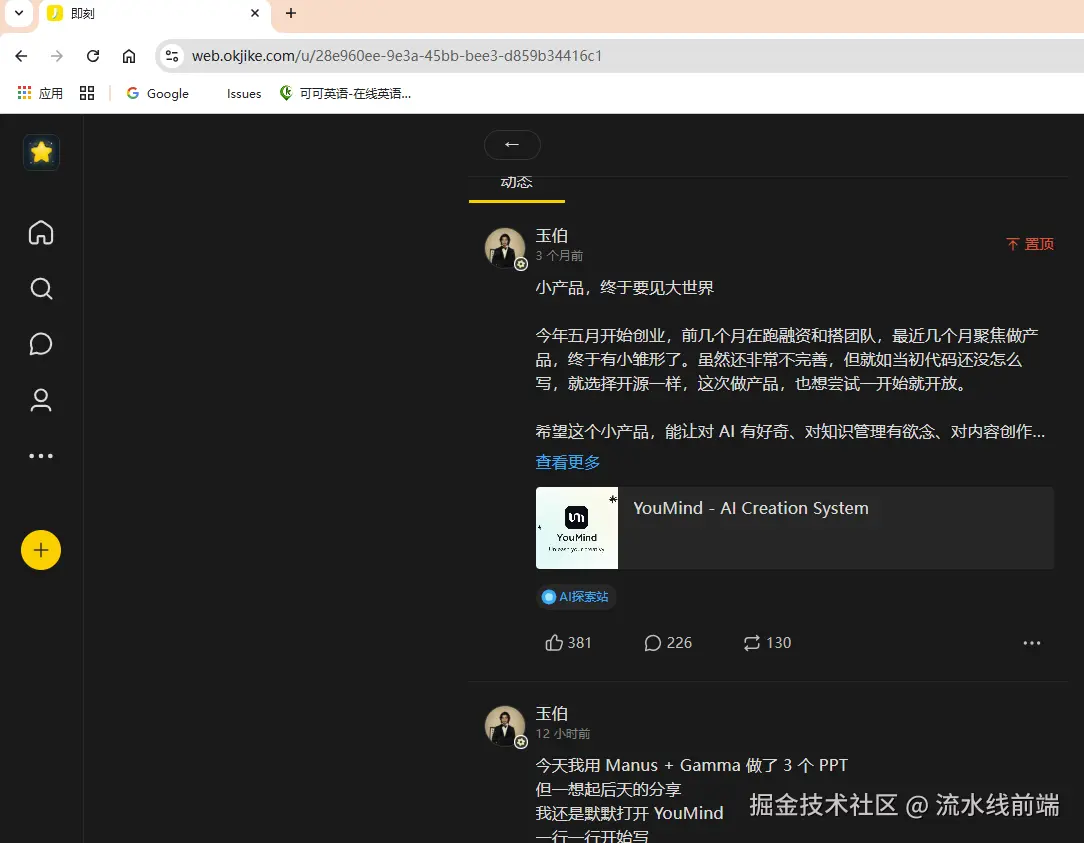Viewport: 1084px width, 843px height.
Task: Select the home icon in the Jike sidebar
Action: coord(40,232)
